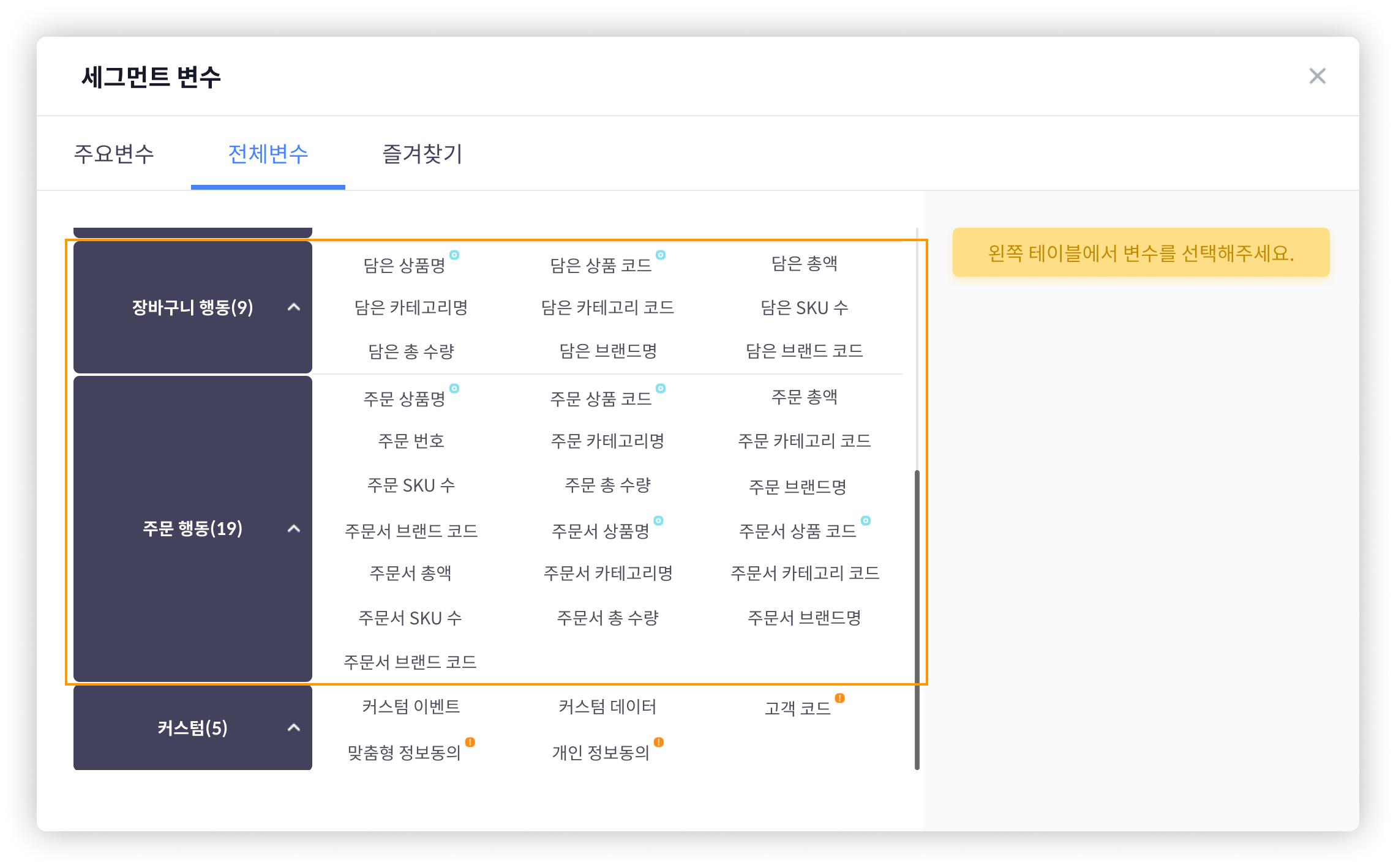
Task: Select the 담은 총액 variable
Action: pos(804,264)
